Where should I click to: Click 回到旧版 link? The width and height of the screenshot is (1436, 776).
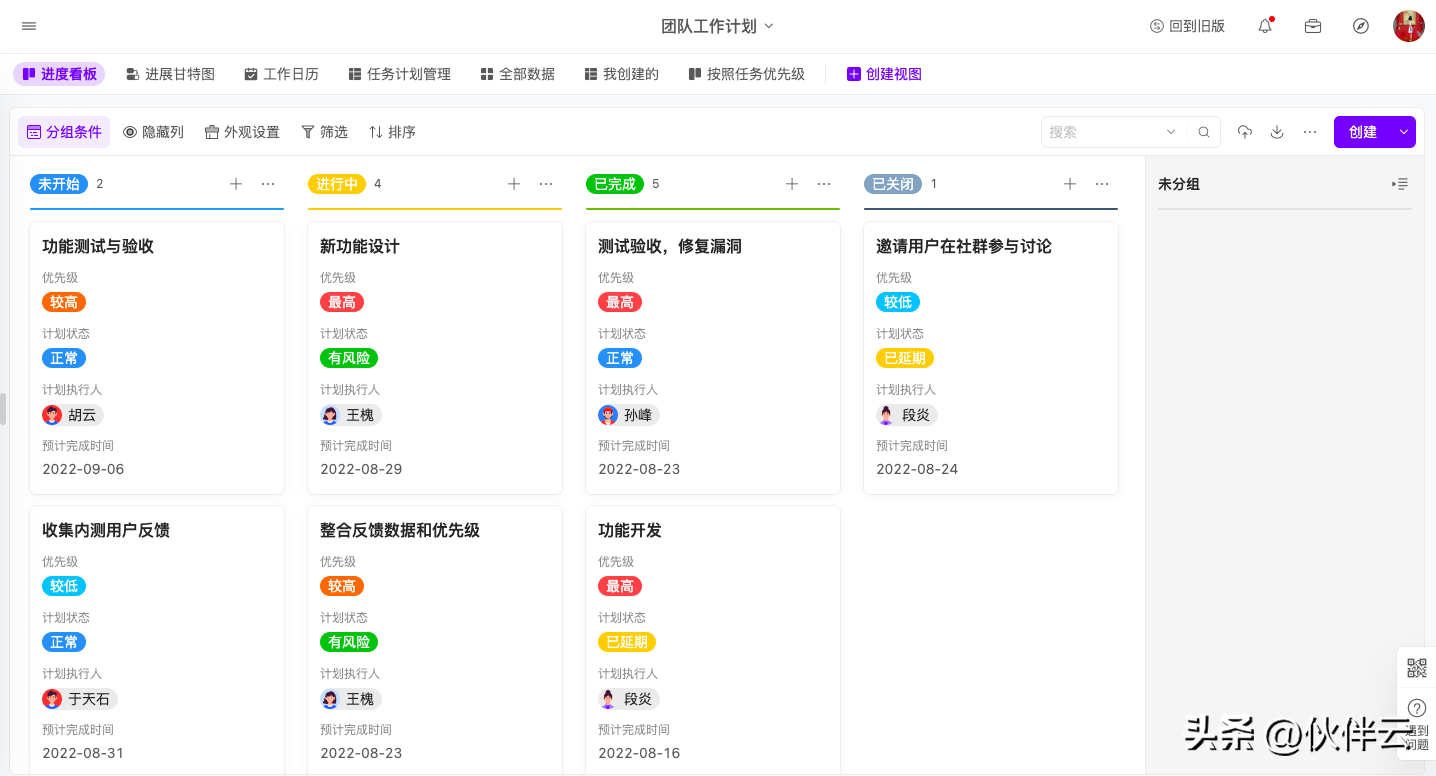pyautogui.click(x=1187, y=26)
